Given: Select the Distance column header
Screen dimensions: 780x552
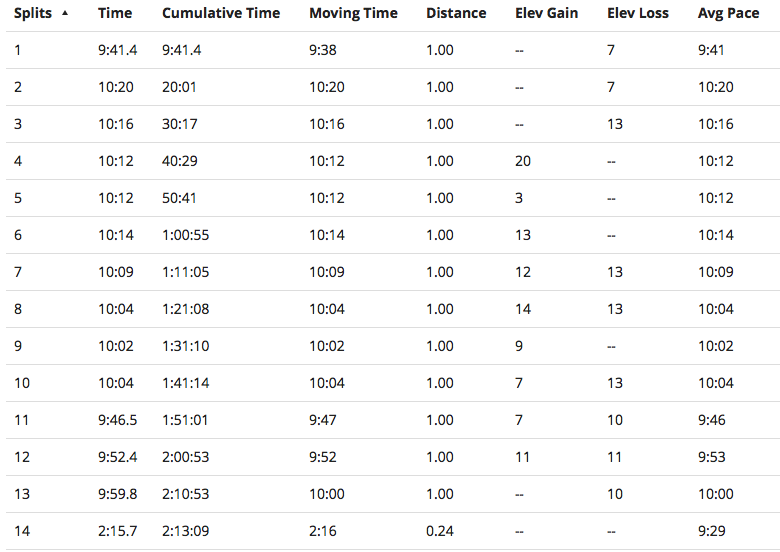Looking at the screenshot, I should point(456,14).
